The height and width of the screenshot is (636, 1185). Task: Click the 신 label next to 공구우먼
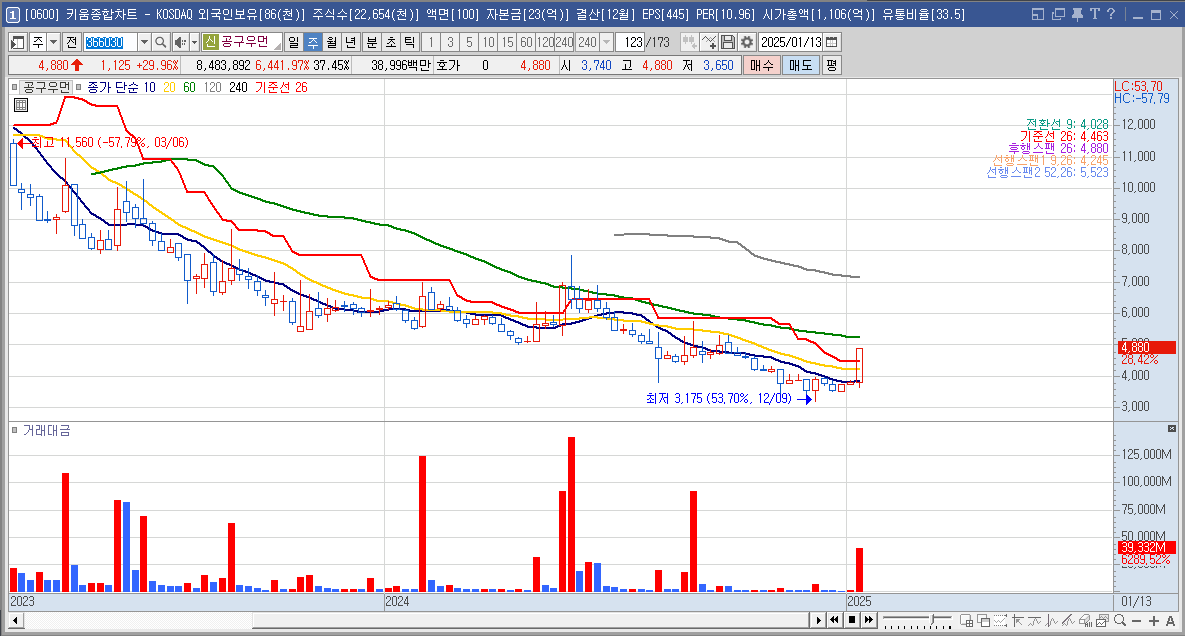(x=210, y=42)
